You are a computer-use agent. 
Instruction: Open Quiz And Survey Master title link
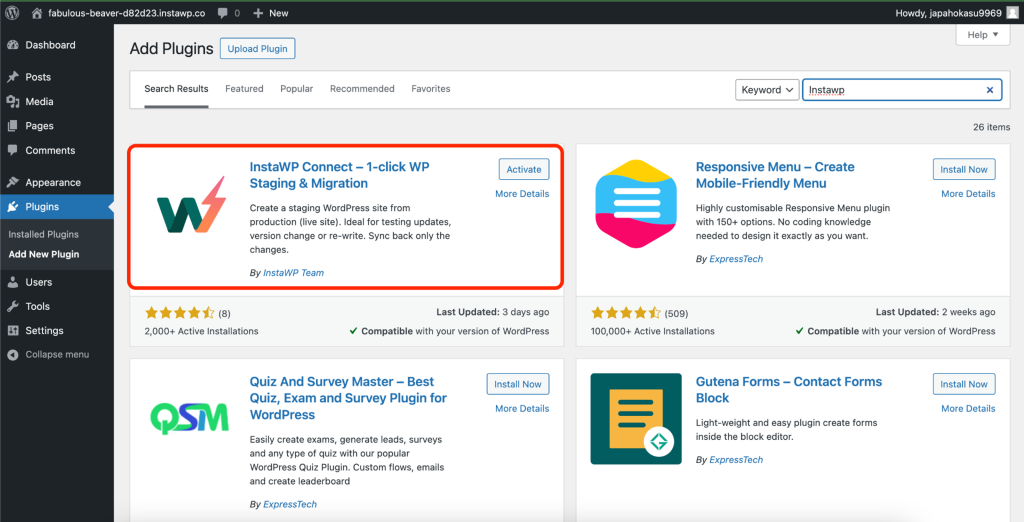(x=348, y=398)
